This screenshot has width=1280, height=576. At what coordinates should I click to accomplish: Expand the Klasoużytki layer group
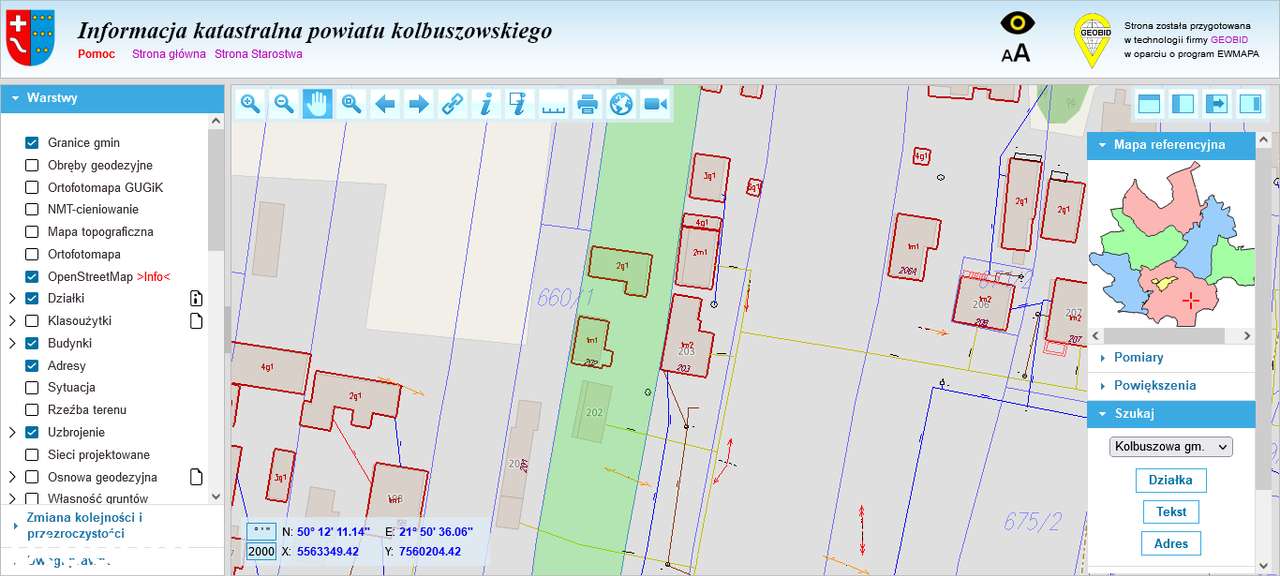(12, 321)
